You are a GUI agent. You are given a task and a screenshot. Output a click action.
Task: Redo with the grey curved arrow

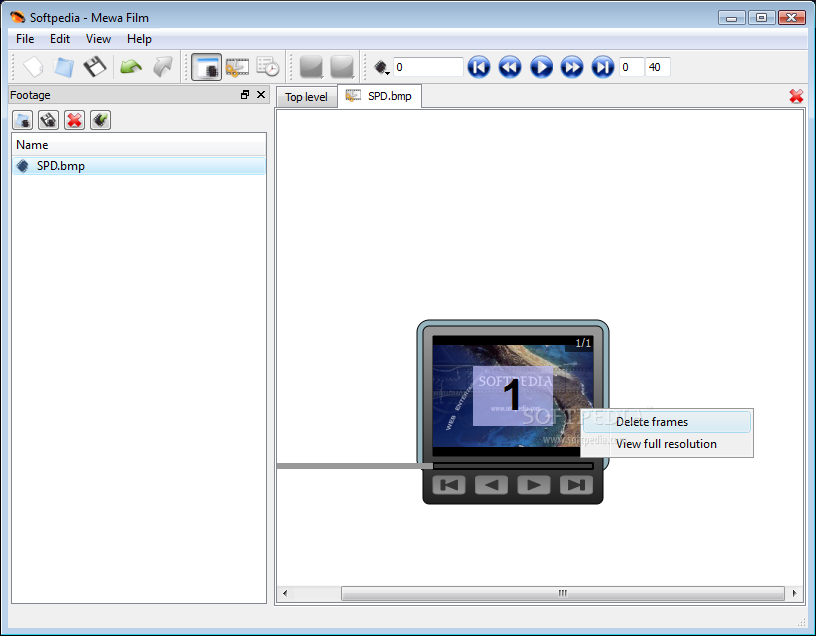162,67
